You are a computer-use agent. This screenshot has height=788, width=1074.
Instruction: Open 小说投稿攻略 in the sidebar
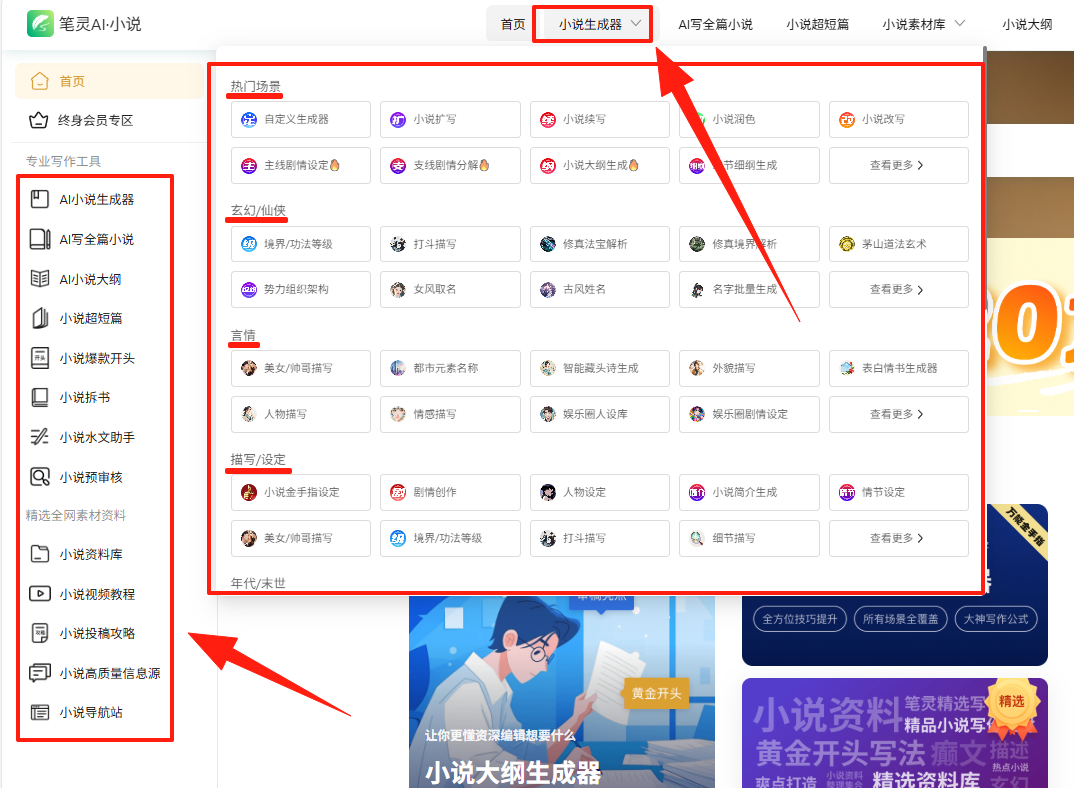[82, 633]
